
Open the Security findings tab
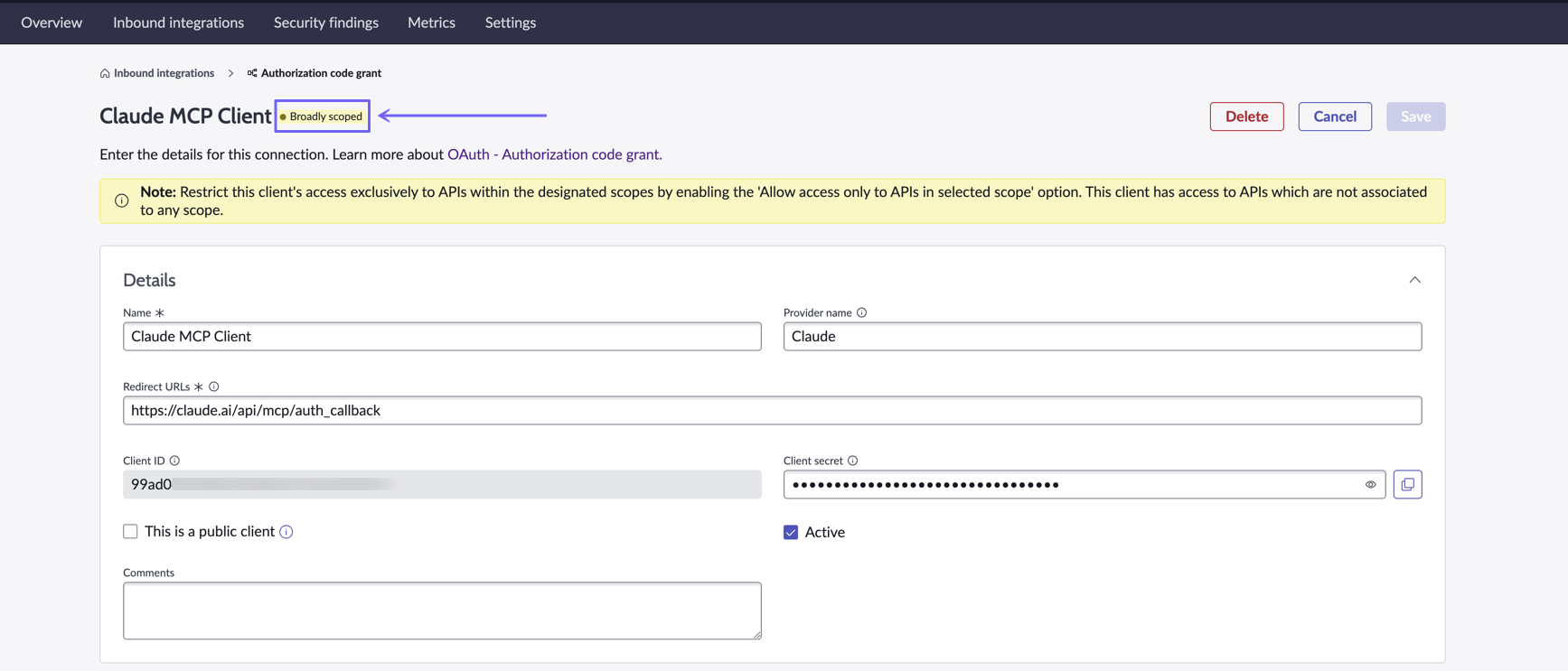(x=326, y=23)
